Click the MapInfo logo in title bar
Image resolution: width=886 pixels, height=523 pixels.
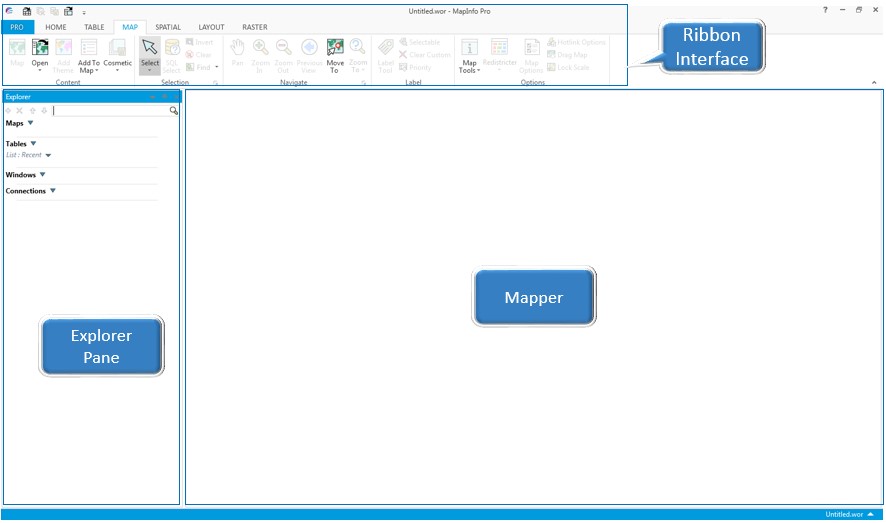tap(9, 11)
